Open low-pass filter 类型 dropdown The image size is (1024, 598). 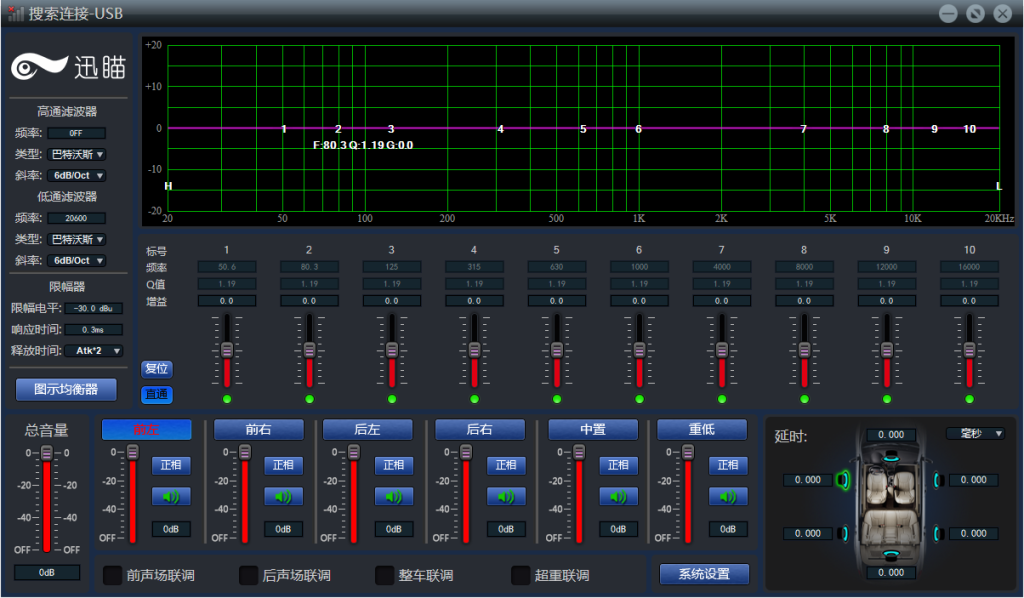click(x=76, y=240)
